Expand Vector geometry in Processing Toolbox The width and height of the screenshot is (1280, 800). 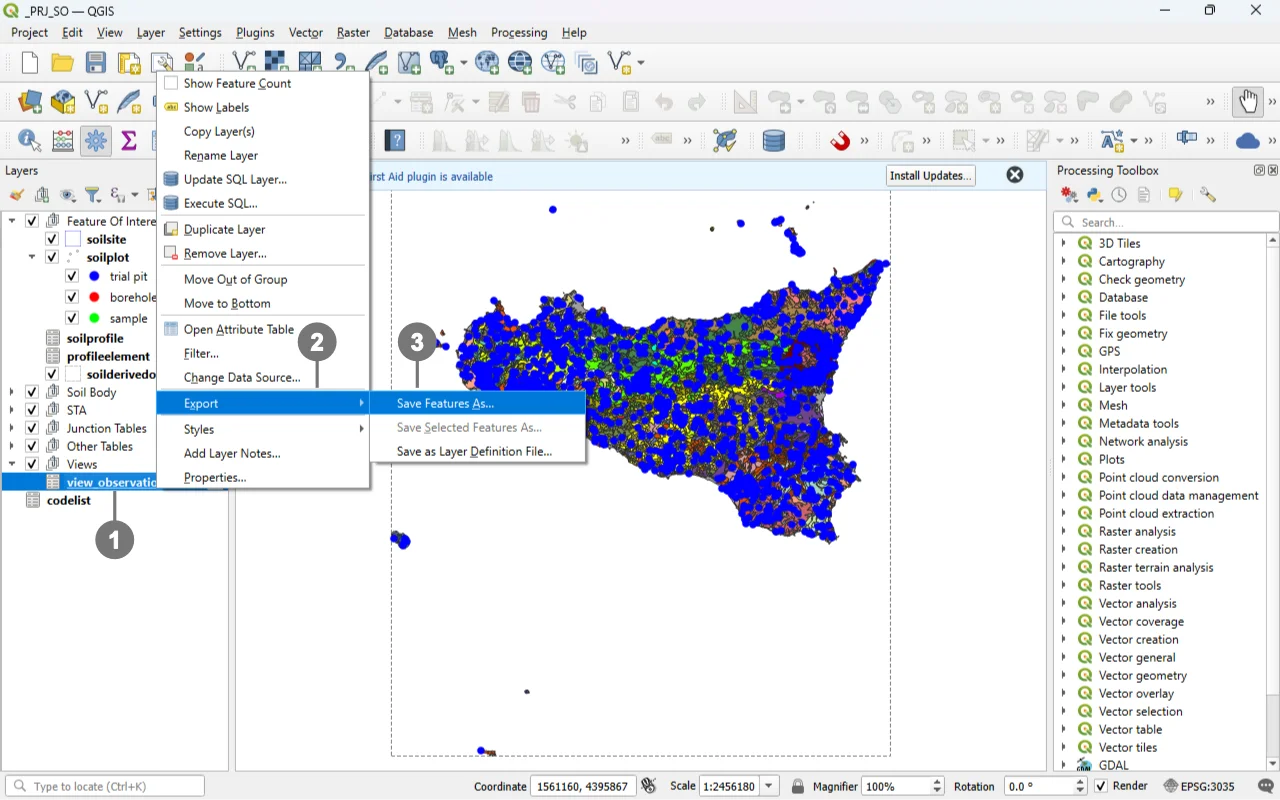coord(1063,675)
